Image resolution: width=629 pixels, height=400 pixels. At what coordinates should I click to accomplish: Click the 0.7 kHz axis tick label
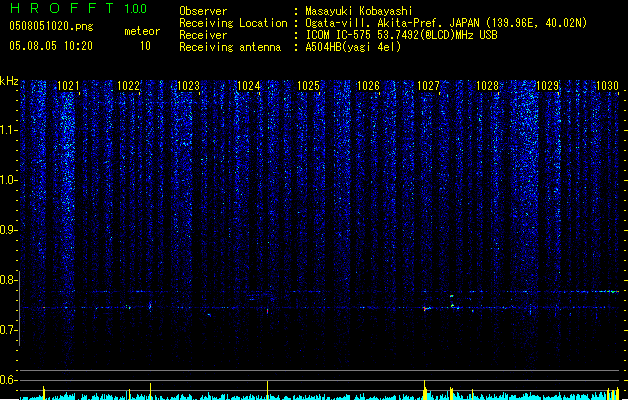click(x=8, y=330)
